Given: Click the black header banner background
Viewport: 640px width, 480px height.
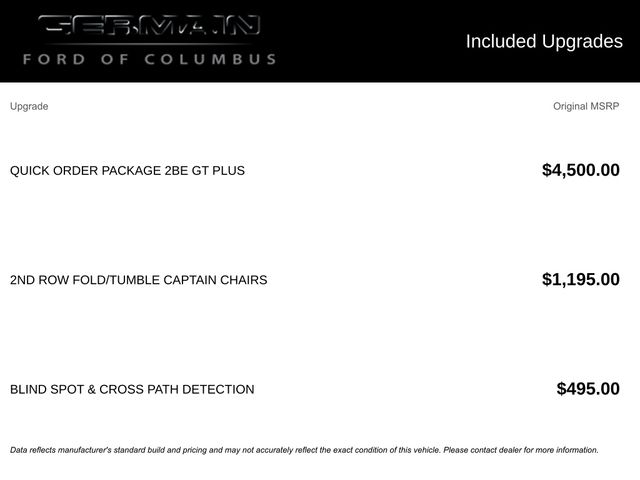Looking at the screenshot, I should click(x=367, y=41).
